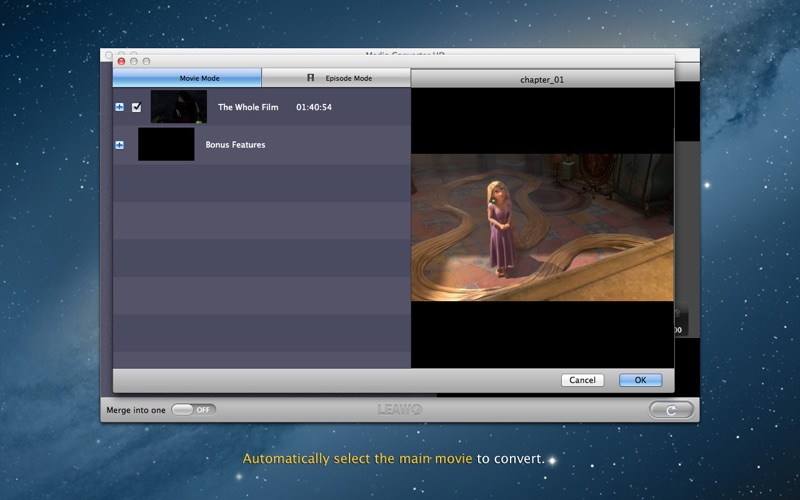Image resolution: width=800 pixels, height=500 pixels.
Task: Click the film icon beside Episode Mode
Action: (310, 78)
